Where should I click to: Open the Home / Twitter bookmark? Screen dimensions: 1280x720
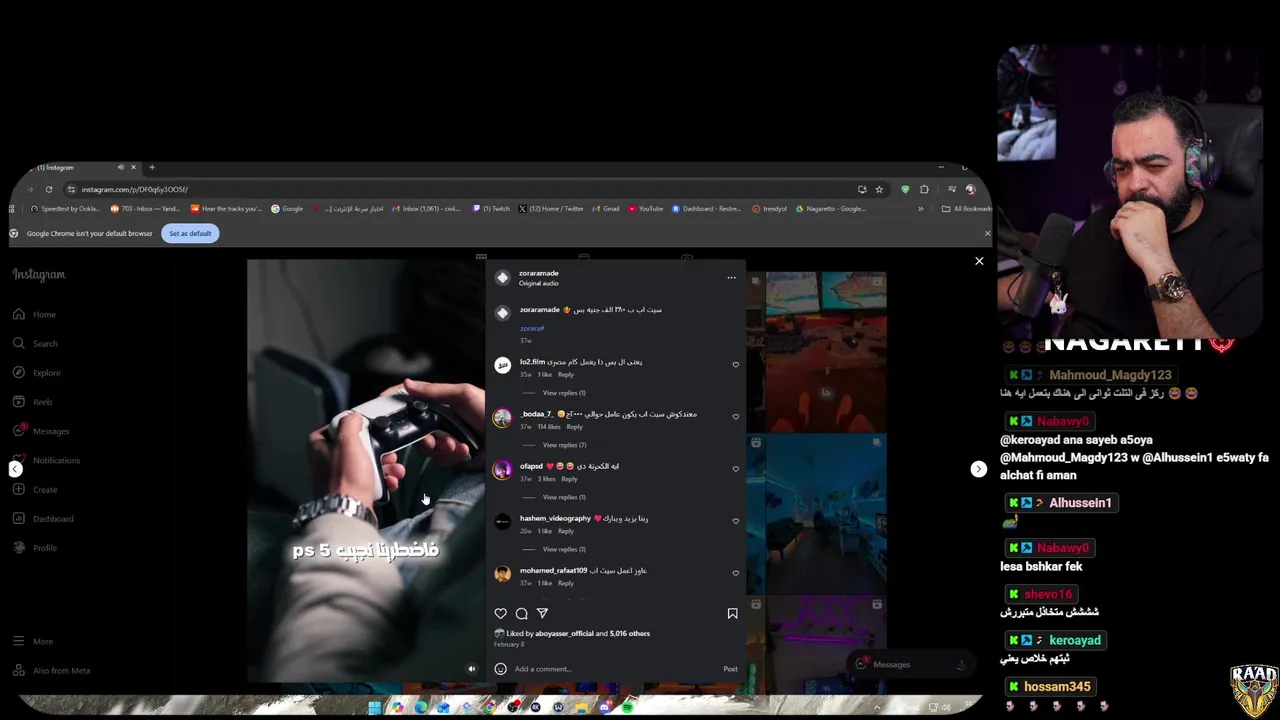551,209
